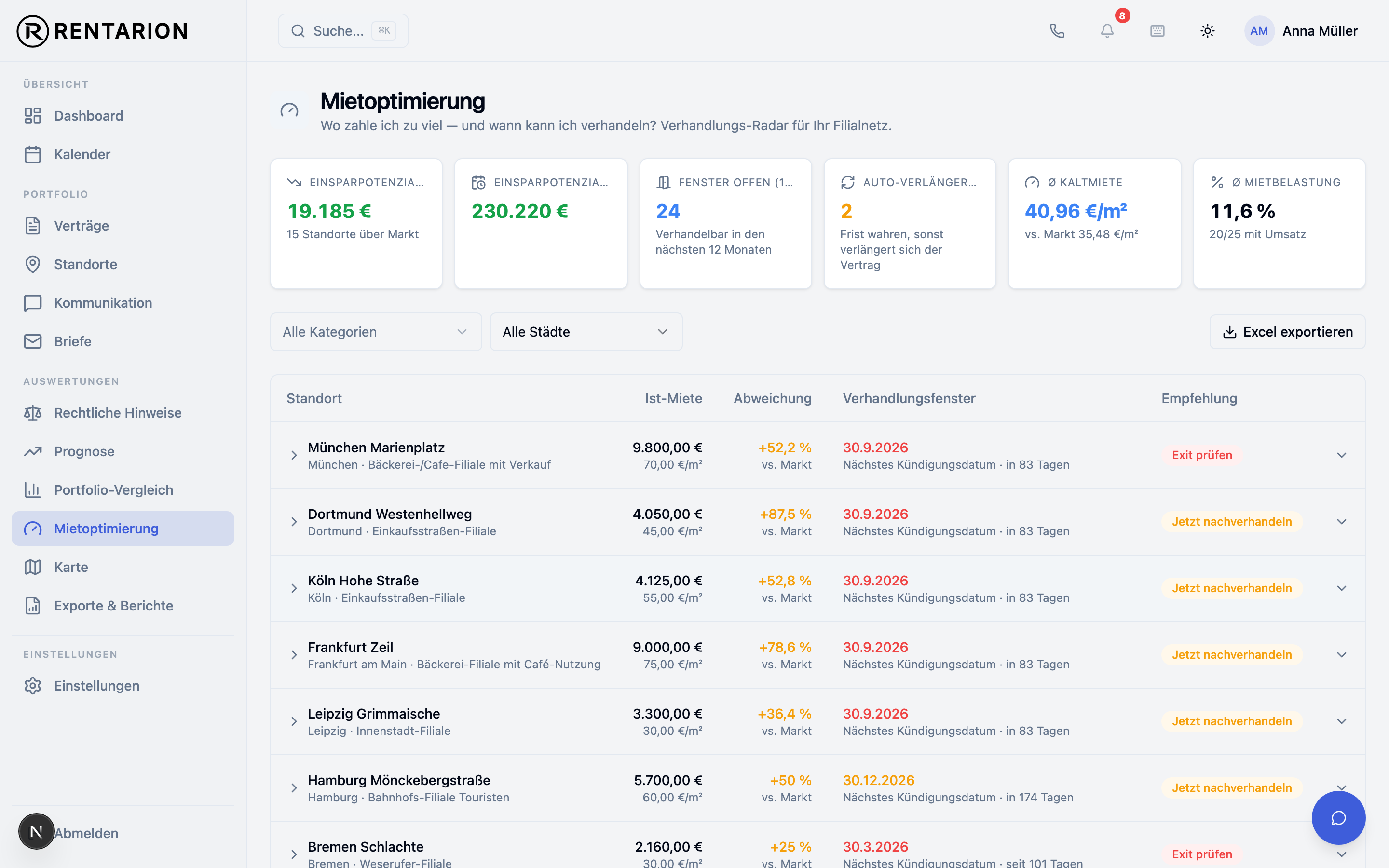Click Standorte pin icon in sidebar
This screenshot has height=868, width=1389.
[33, 264]
